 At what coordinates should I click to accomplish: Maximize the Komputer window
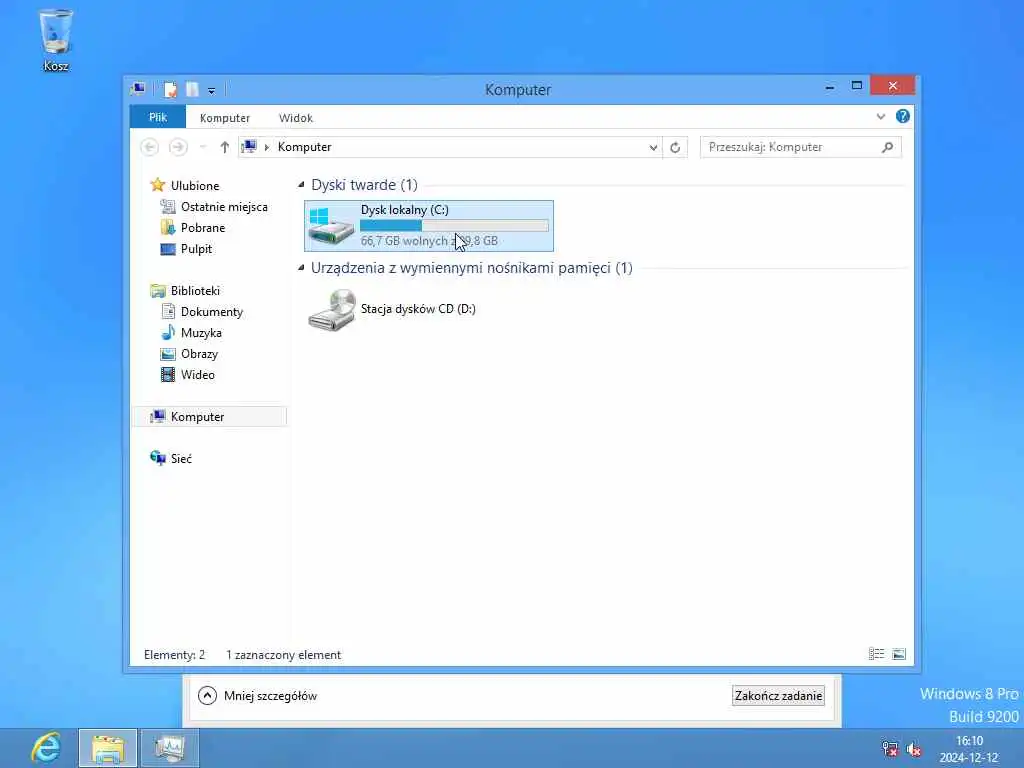(x=857, y=86)
